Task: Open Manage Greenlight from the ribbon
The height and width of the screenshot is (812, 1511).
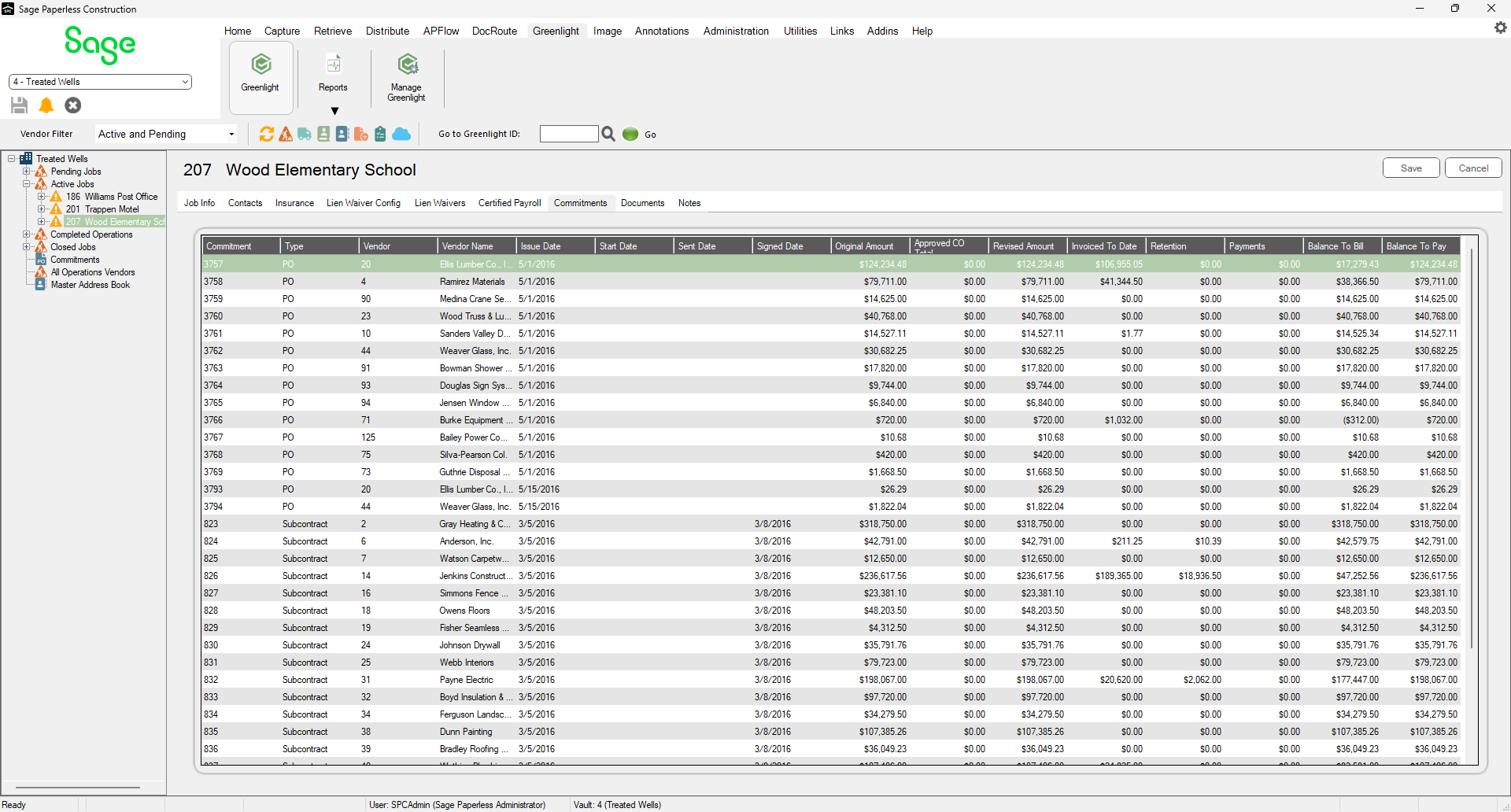Action: [406, 76]
